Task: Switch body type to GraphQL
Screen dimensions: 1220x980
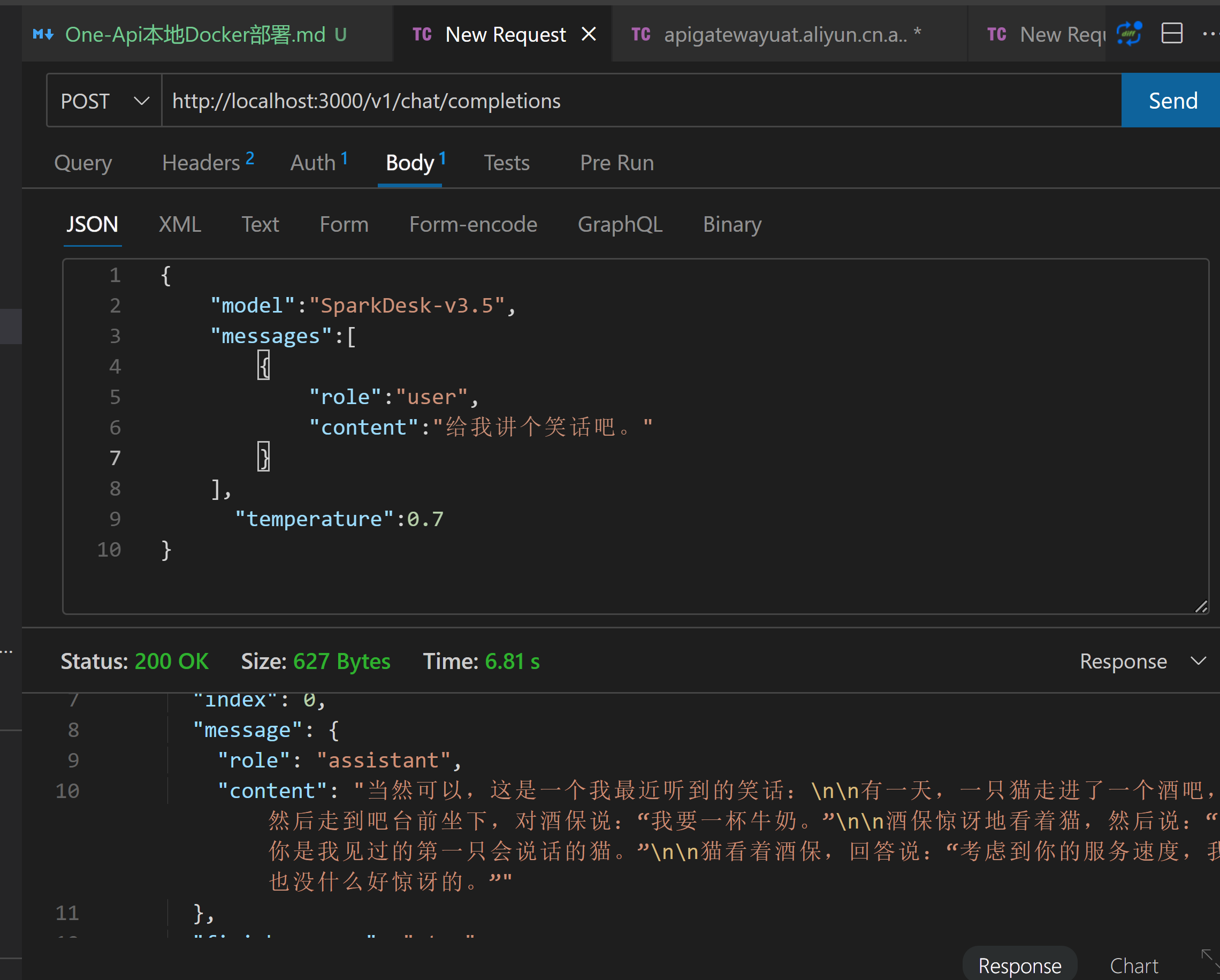Action: (x=620, y=225)
